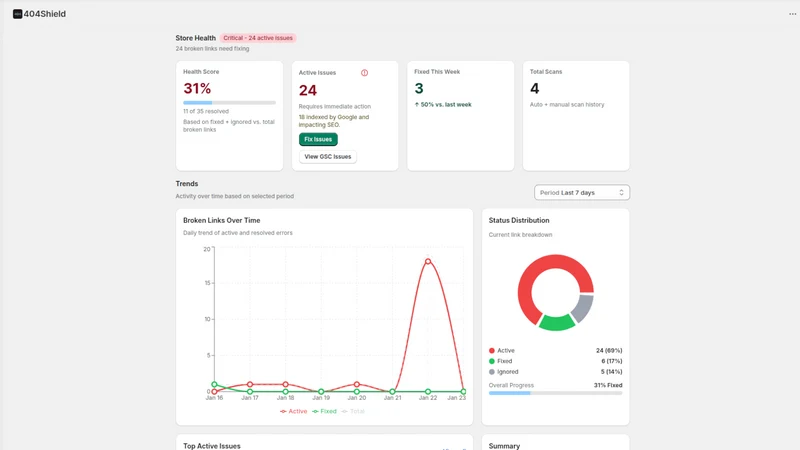800x450 pixels.
Task: Open the three-dot overflow menu
Action: click(x=792, y=14)
